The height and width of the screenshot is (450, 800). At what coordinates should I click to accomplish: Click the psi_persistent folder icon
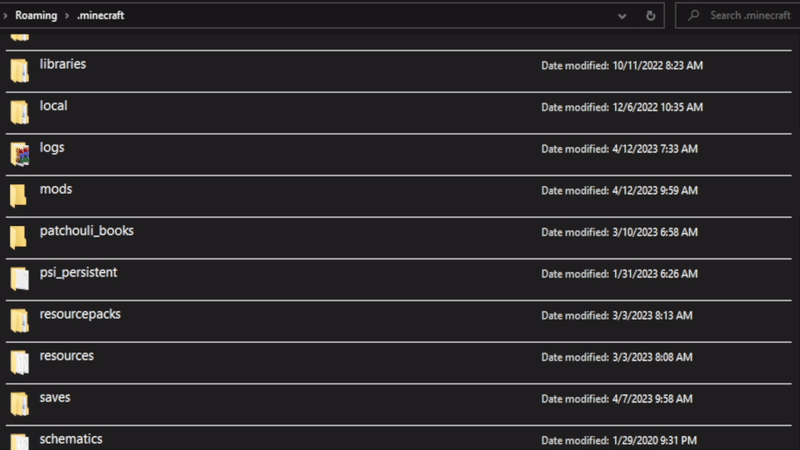pyautogui.click(x=19, y=278)
